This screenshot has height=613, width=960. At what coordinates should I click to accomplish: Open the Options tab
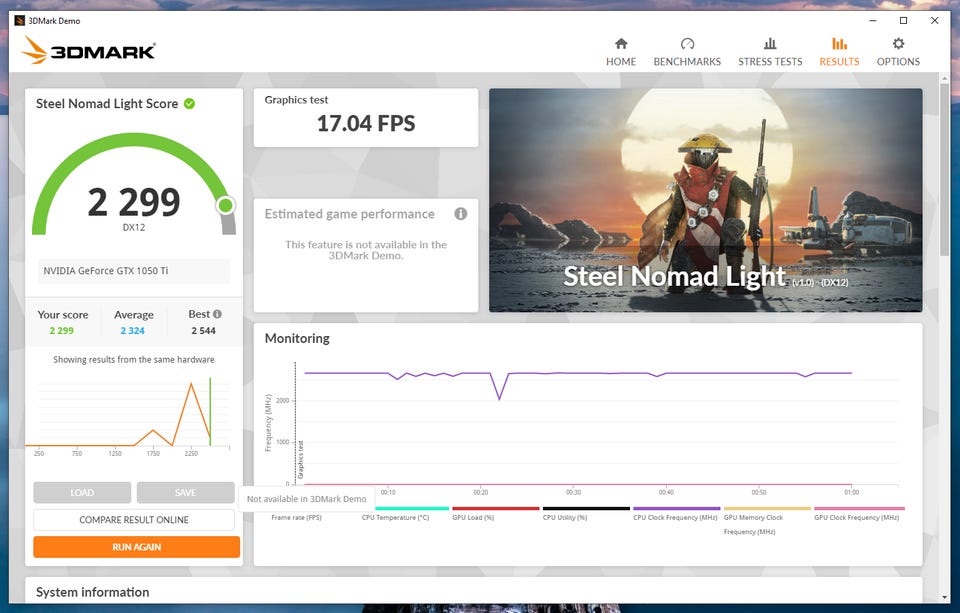pyautogui.click(x=898, y=52)
